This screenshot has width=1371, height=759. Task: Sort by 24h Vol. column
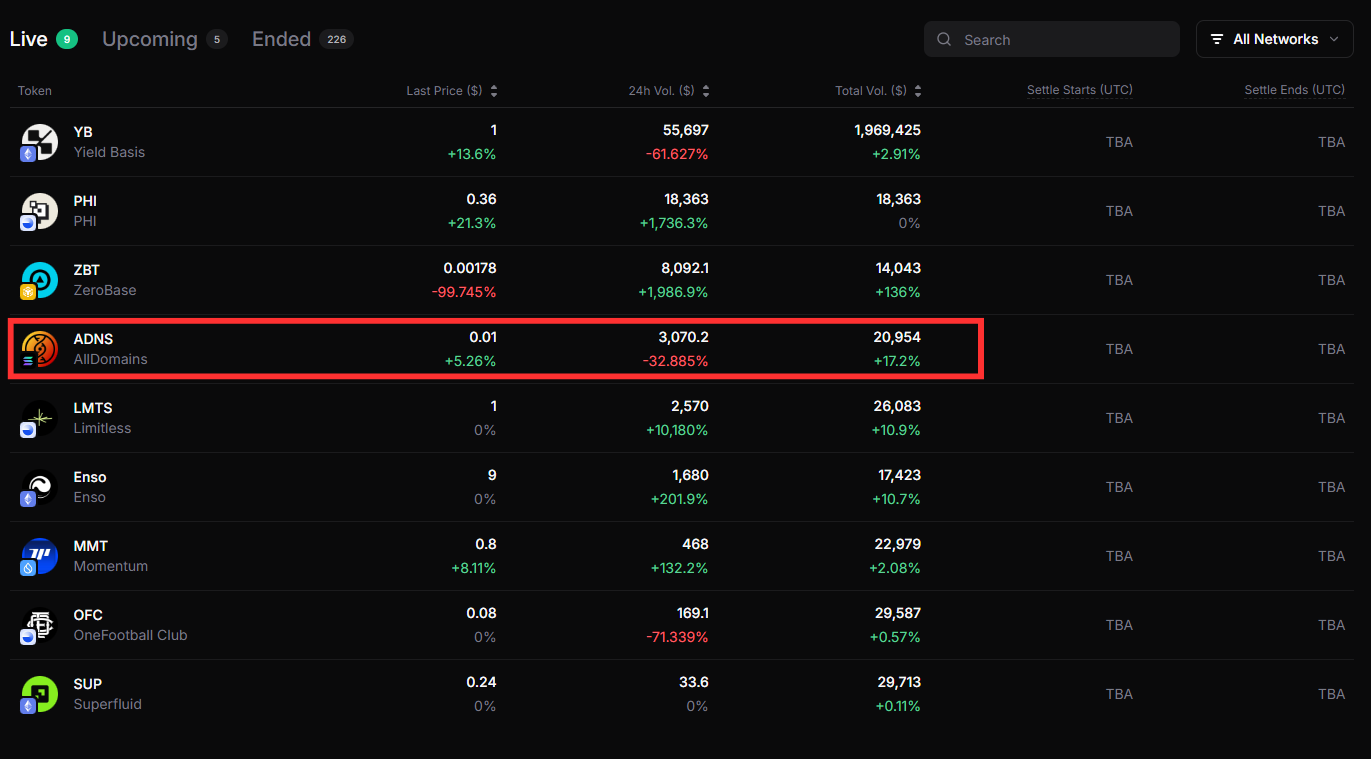(669, 91)
